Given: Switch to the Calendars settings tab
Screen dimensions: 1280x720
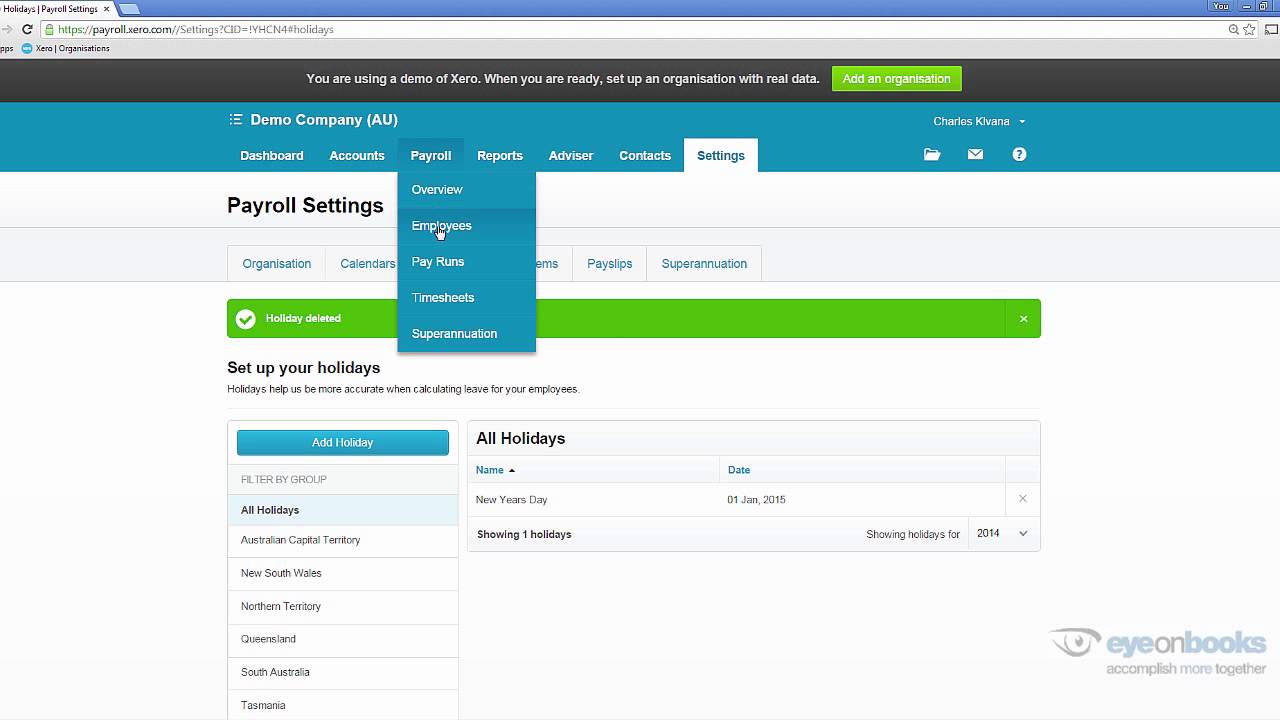Looking at the screenshot, I should (368, 264).
